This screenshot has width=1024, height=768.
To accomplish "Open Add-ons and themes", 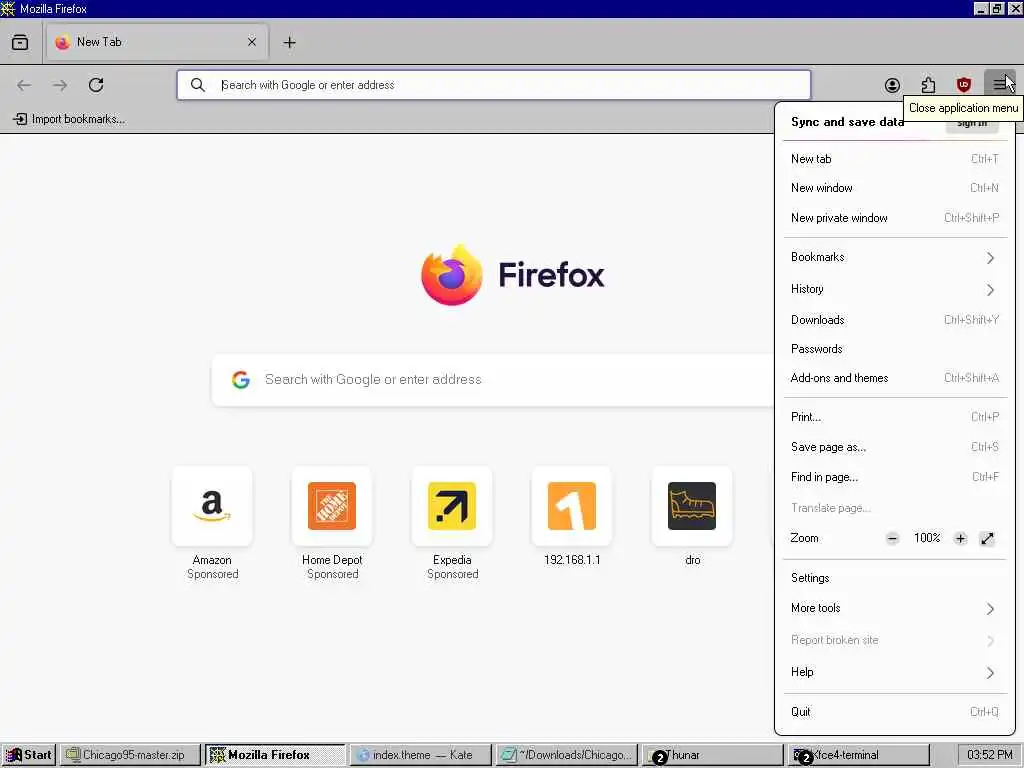I will [895, 378].
